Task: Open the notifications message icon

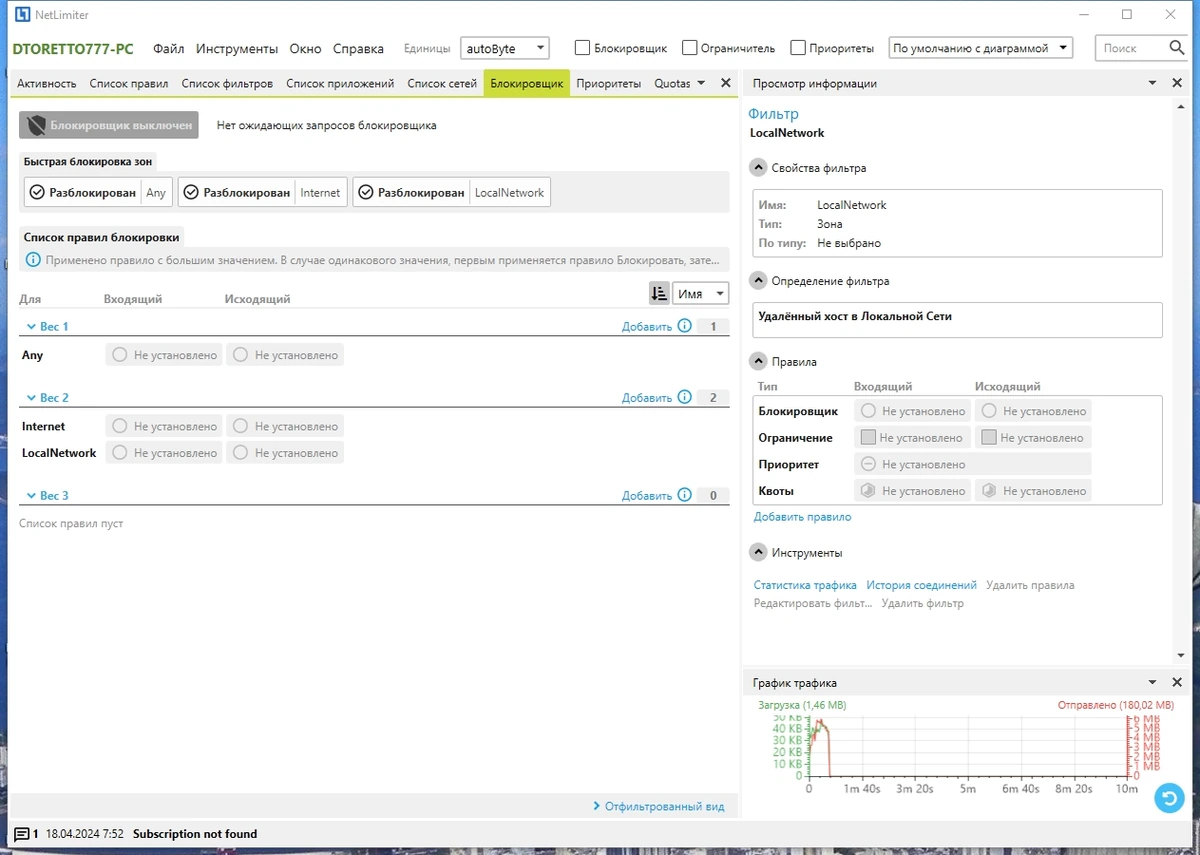Action: click(21, 834)
